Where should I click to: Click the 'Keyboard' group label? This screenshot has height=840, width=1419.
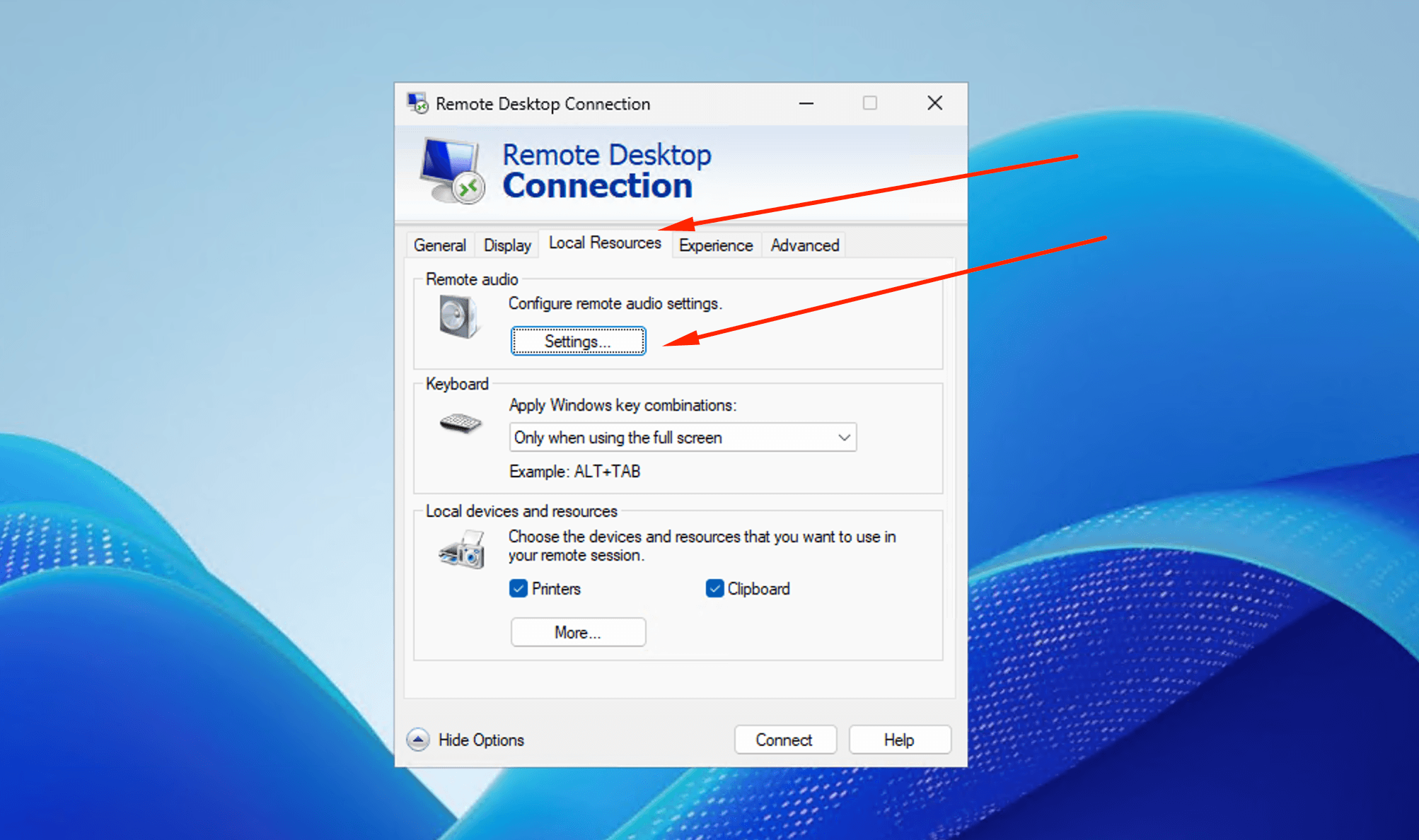pyautogui.click(x=457, y=384)
